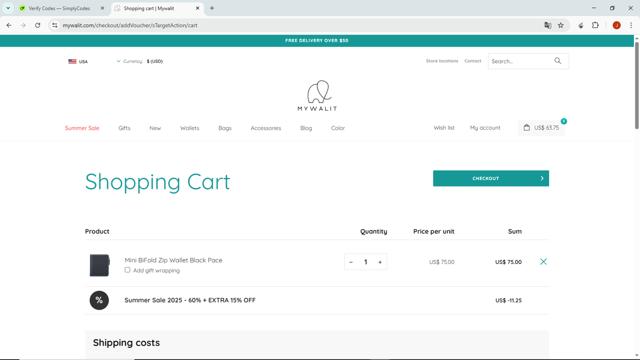Screen dimensions: 640x360
Task: Click Summer Sale 2025 discount text
Action: pos(190,300)
